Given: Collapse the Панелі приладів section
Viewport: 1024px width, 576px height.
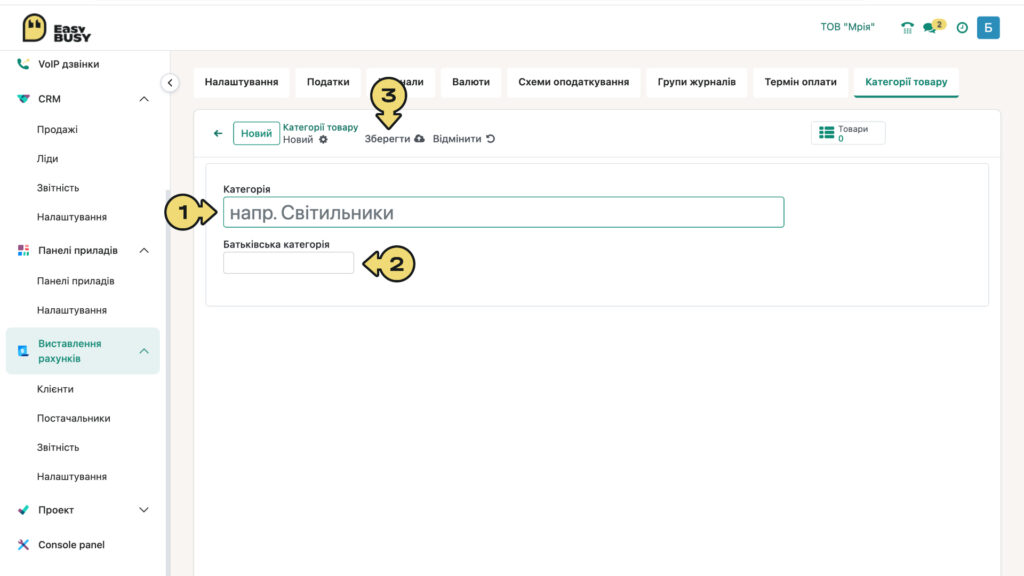Looking at the screenshot, I should click(x=144, y=250).
